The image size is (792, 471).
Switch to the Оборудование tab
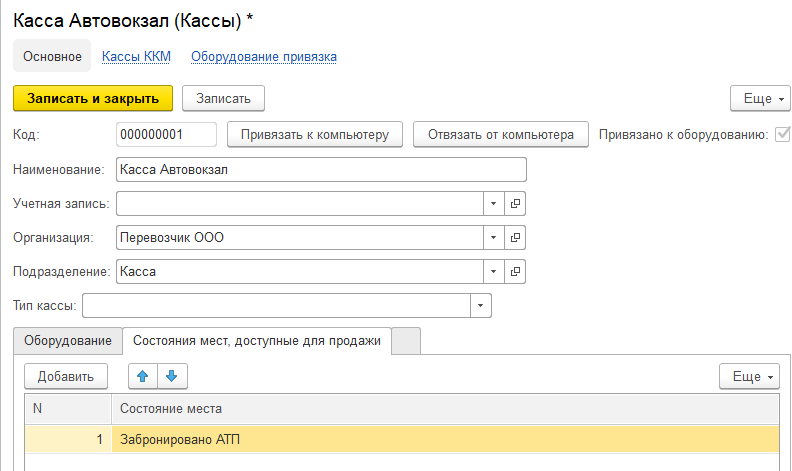pos(68,341)
